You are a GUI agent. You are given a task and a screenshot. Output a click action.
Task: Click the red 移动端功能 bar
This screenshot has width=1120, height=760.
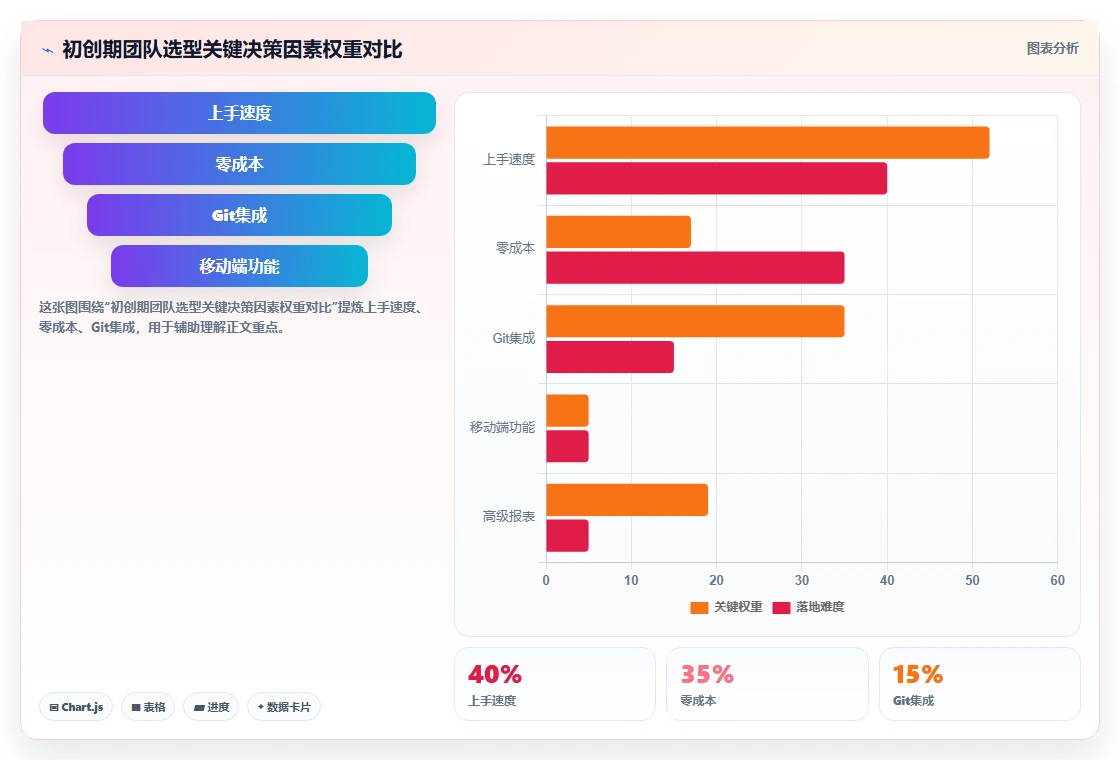pos(567,446)
